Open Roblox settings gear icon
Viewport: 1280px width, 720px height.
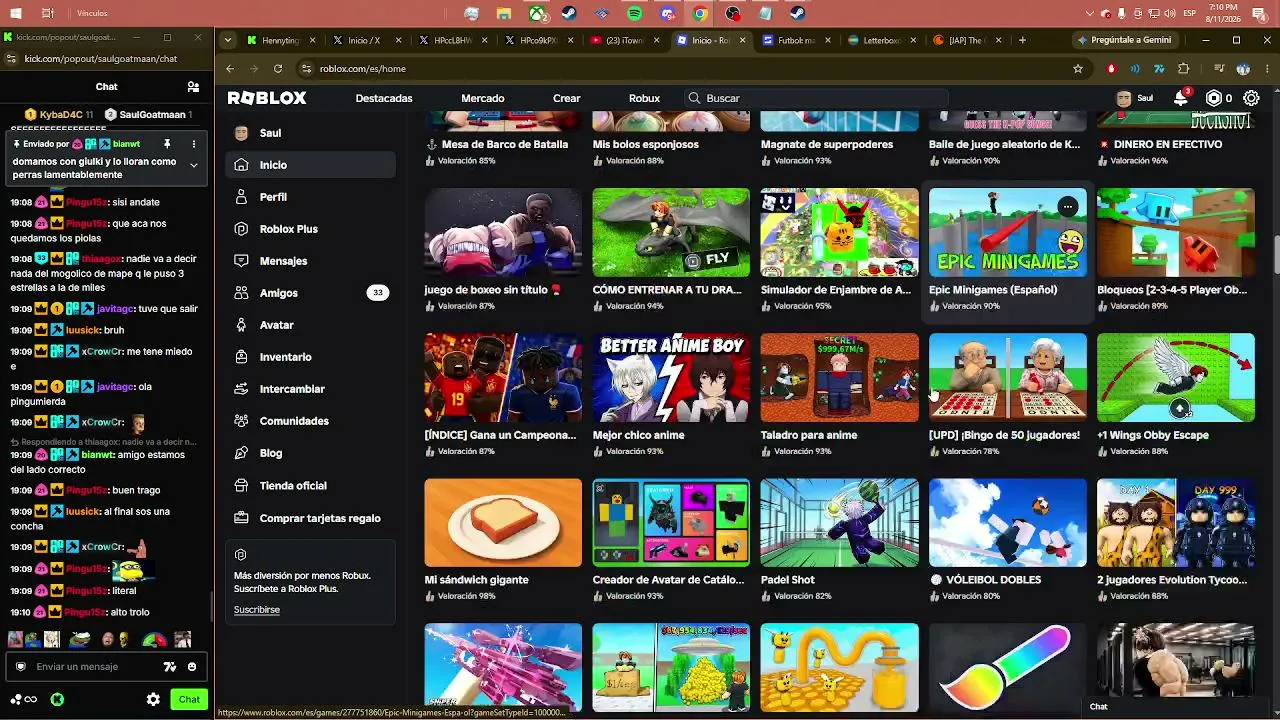click(1251, 98)
